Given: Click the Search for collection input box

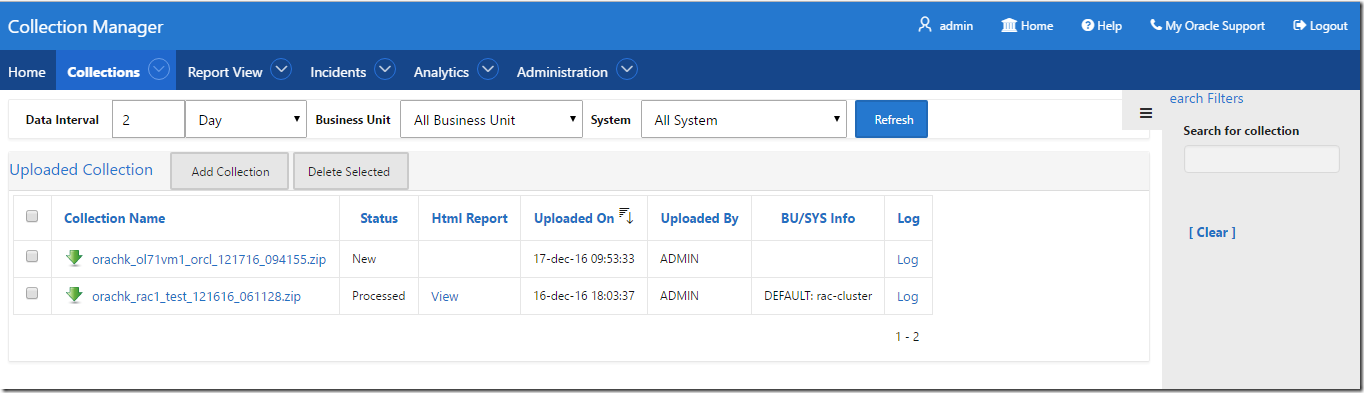Looking at the screenshot, I should click(x=1261, y=159).
